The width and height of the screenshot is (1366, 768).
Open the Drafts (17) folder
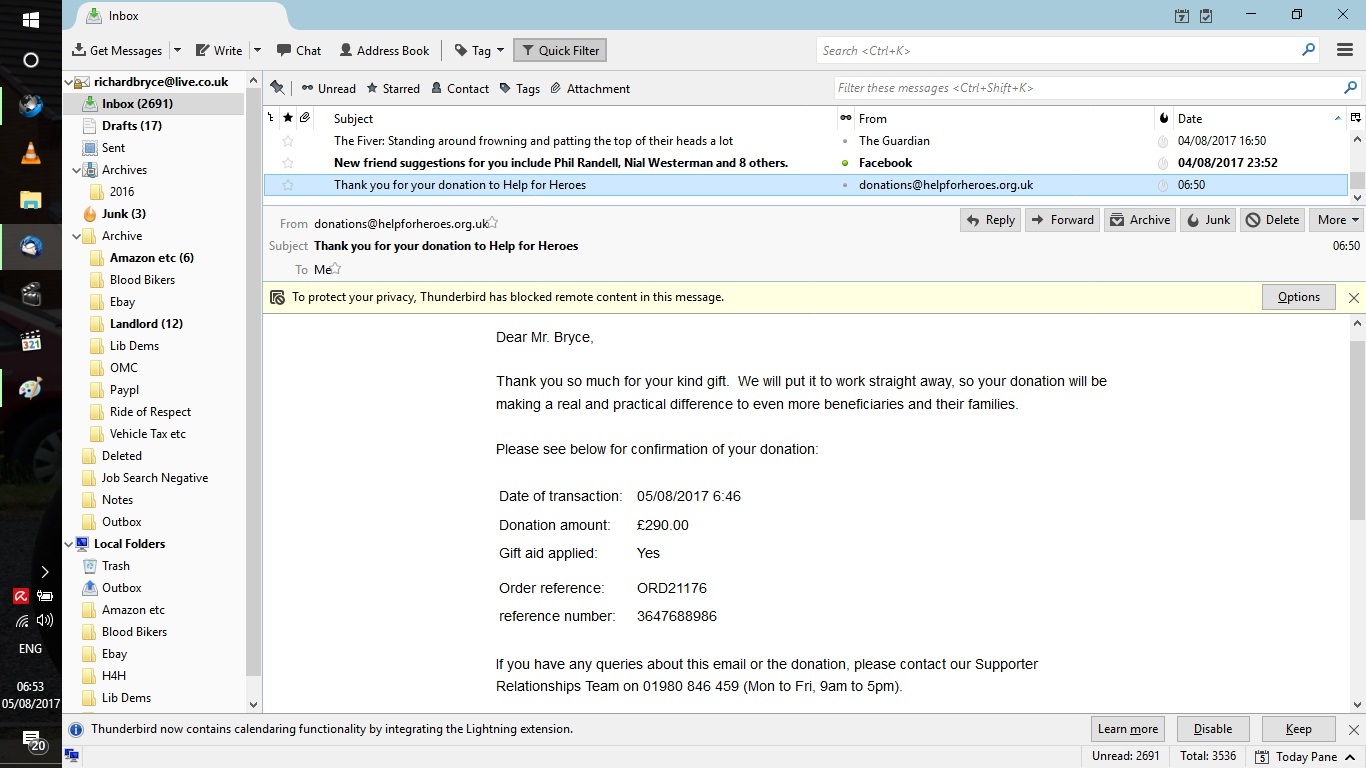click(131, 126)
